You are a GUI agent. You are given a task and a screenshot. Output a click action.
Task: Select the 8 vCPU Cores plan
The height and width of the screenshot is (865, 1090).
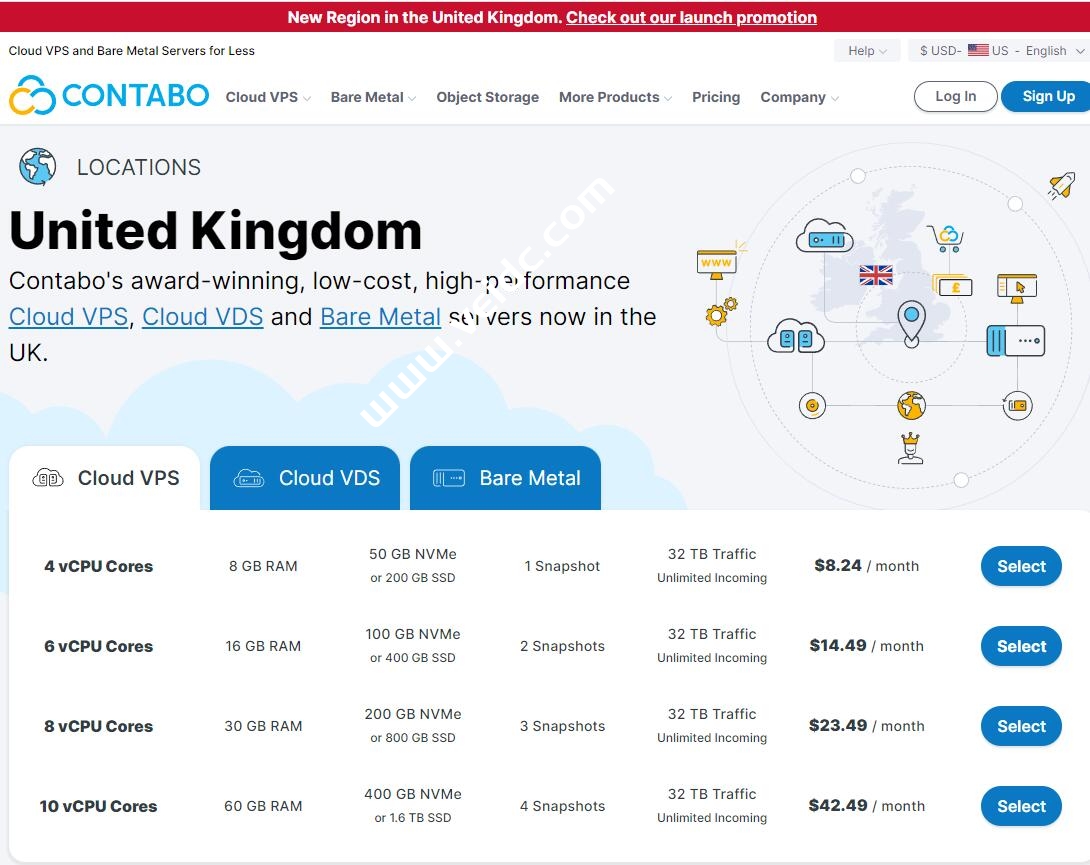tap(1021, 726)
